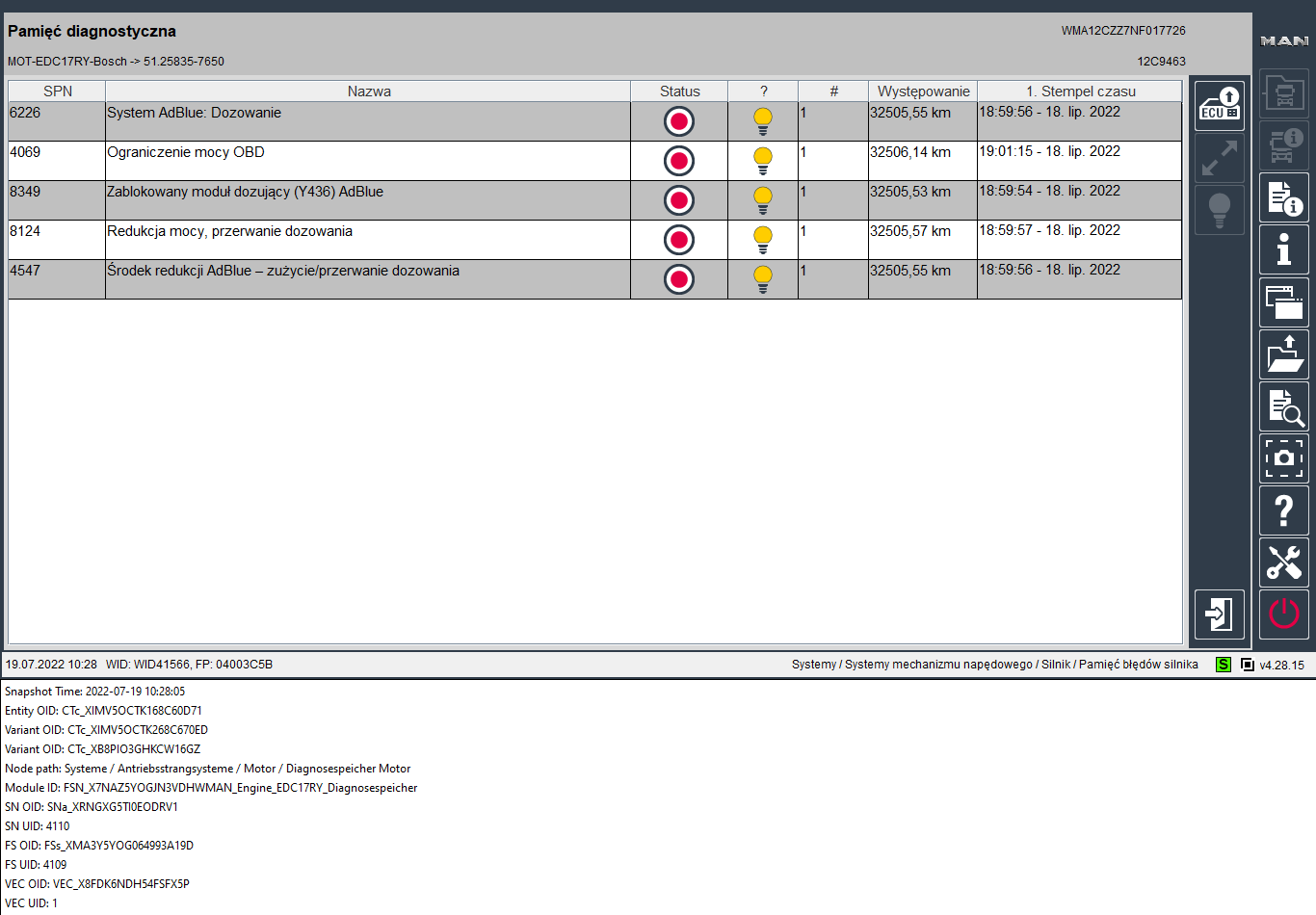Click SPN code 8349
1316x915 pixels.
point(25,192)
